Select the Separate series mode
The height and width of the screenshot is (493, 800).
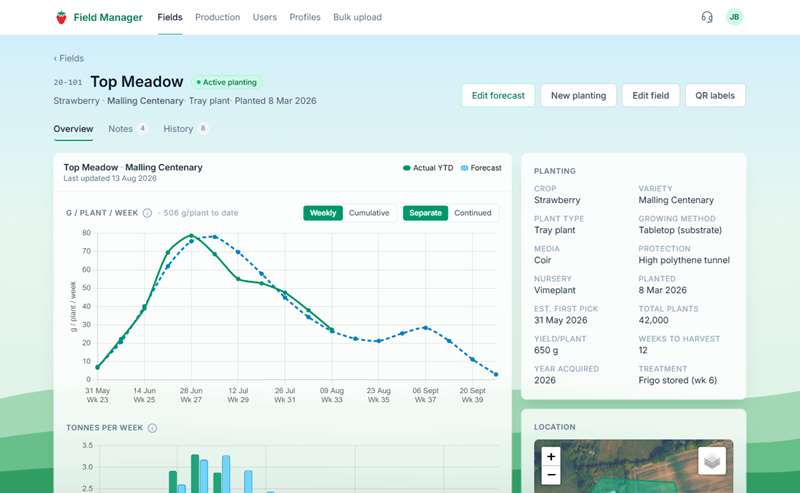point(425,213)
